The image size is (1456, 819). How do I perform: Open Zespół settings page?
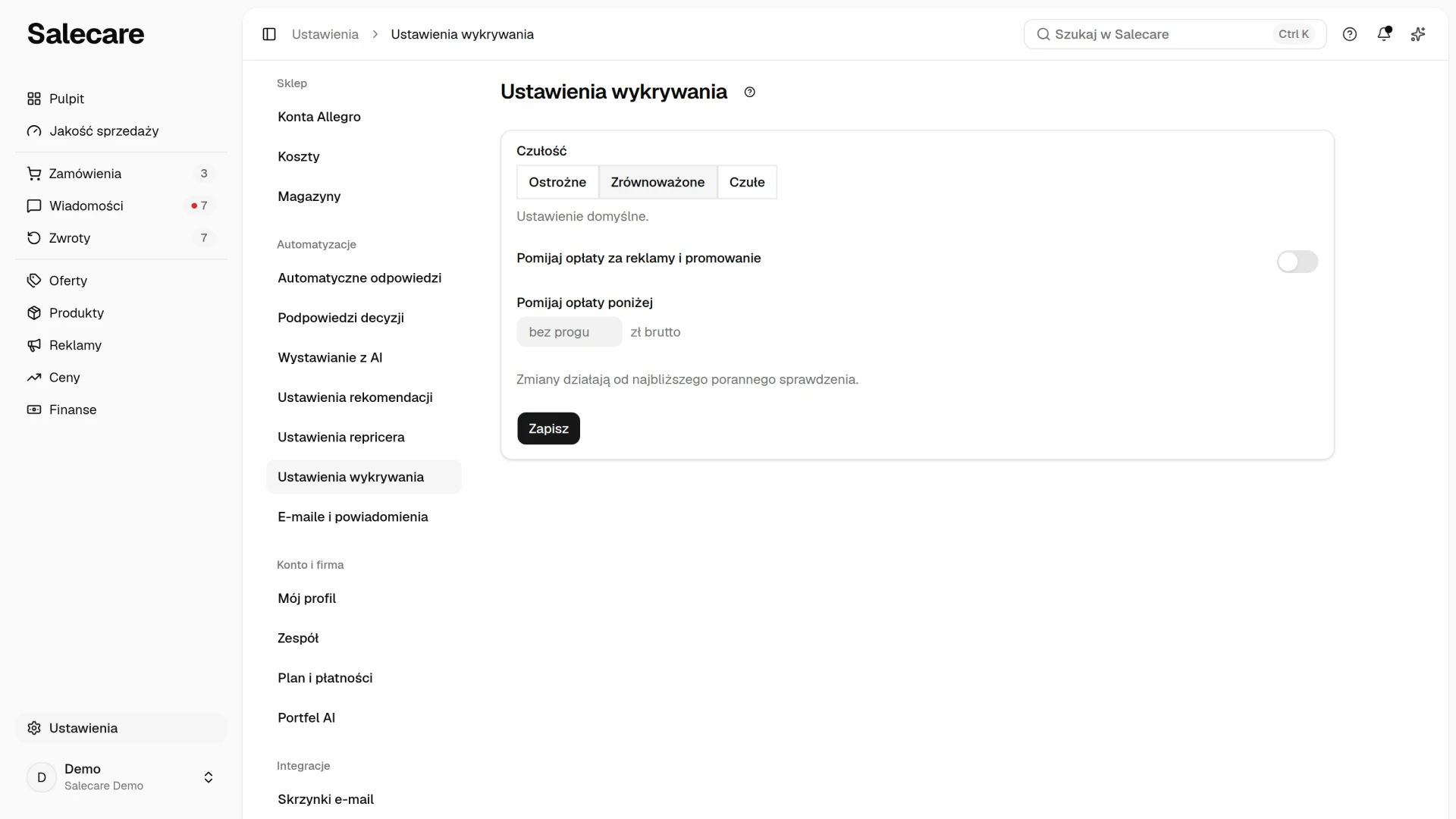(x=363, y=638)
